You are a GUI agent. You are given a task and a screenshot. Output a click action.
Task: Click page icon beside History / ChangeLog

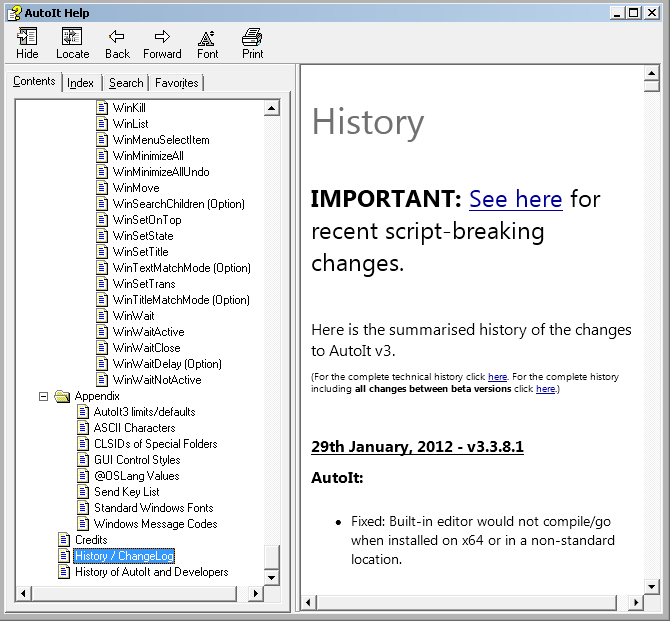coord(64,556)
